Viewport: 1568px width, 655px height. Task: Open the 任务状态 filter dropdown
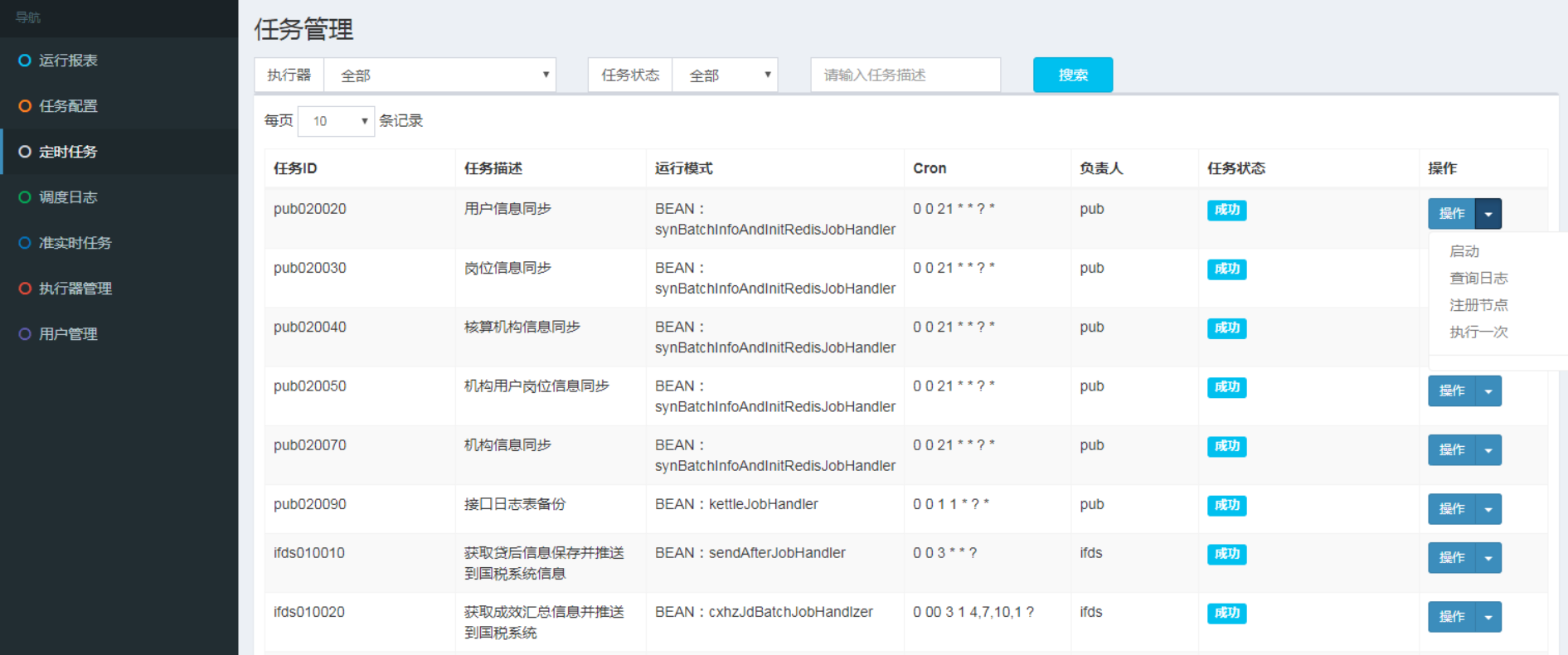[724, 75]
